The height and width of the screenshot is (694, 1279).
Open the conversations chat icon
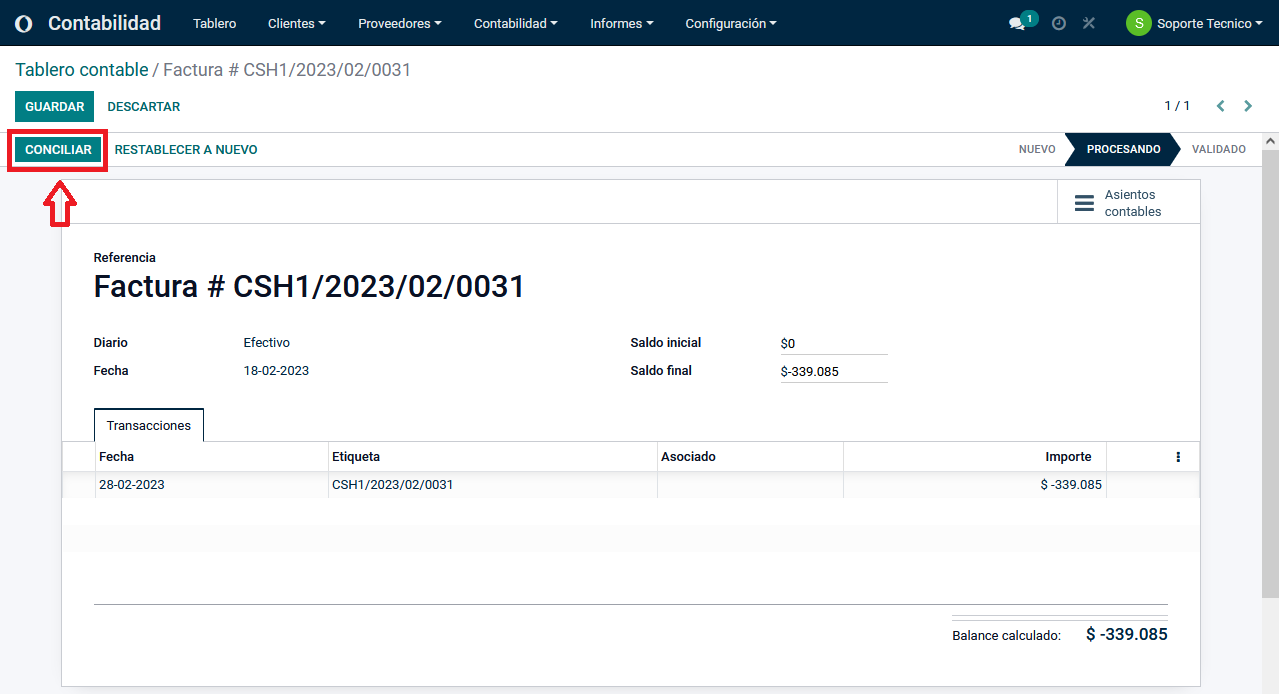pos(1017,23)
